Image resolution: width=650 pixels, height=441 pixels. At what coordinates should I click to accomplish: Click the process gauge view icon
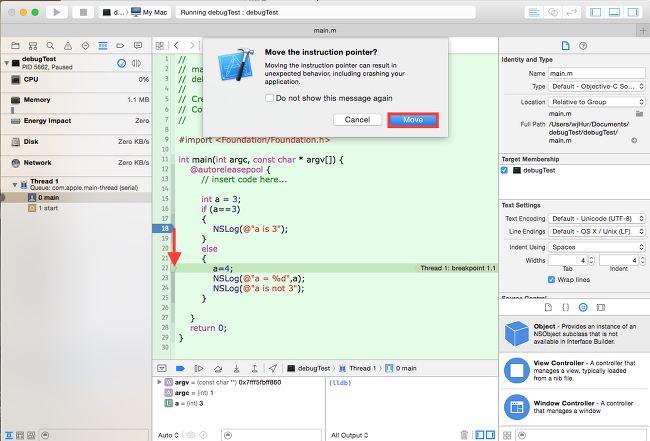coord(121,63)
